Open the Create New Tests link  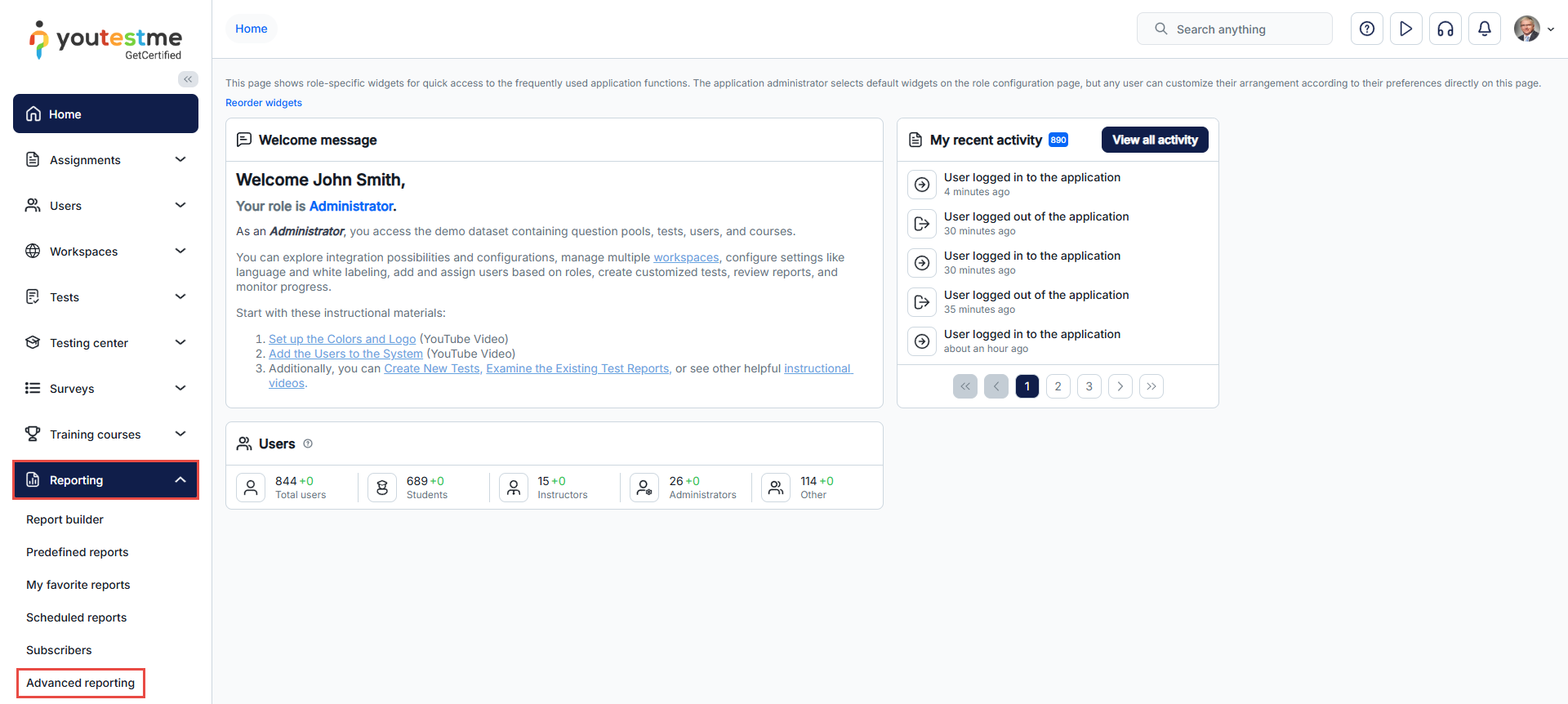tap(432, 368)
